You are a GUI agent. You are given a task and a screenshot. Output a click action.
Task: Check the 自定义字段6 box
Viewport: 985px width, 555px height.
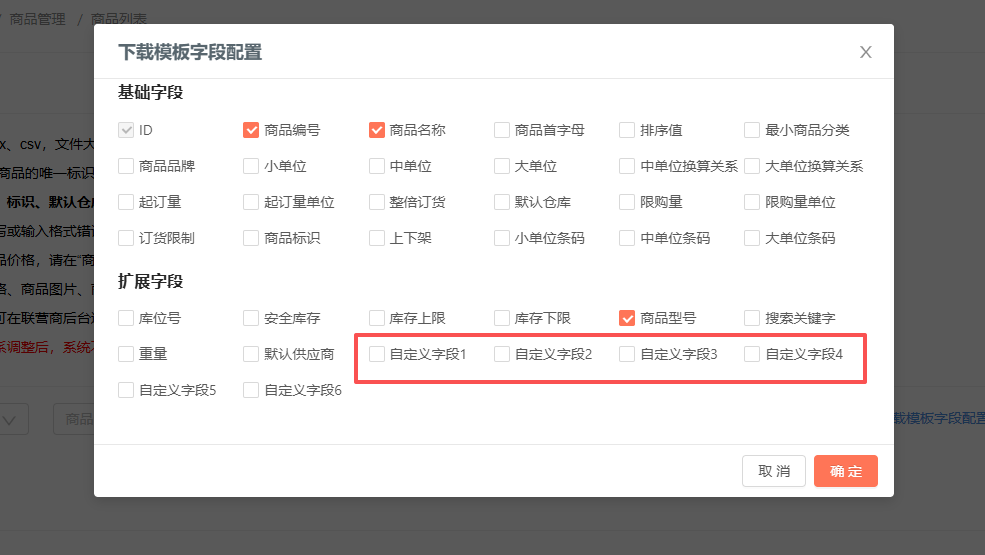[x=251, y=390]
